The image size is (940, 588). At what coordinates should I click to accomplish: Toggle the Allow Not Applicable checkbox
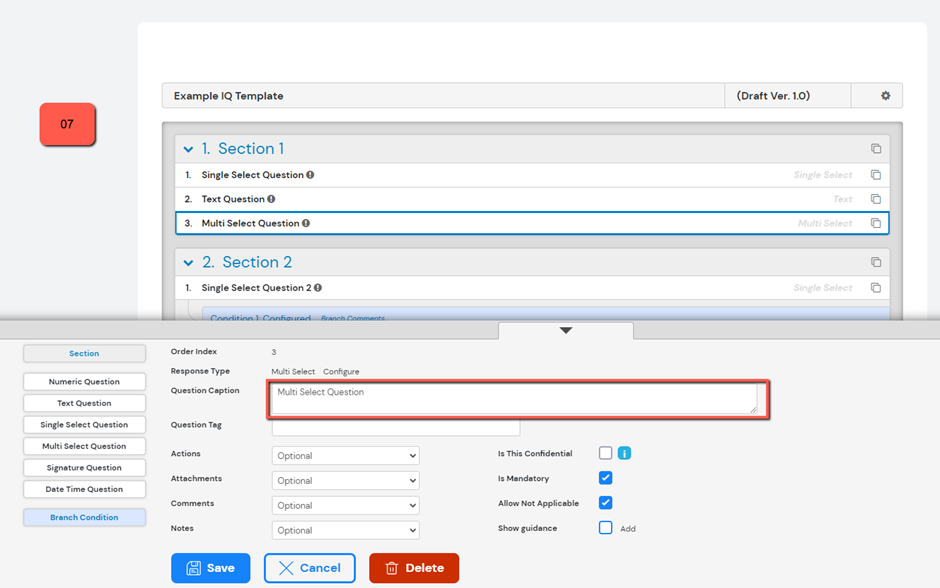[605, 503]
